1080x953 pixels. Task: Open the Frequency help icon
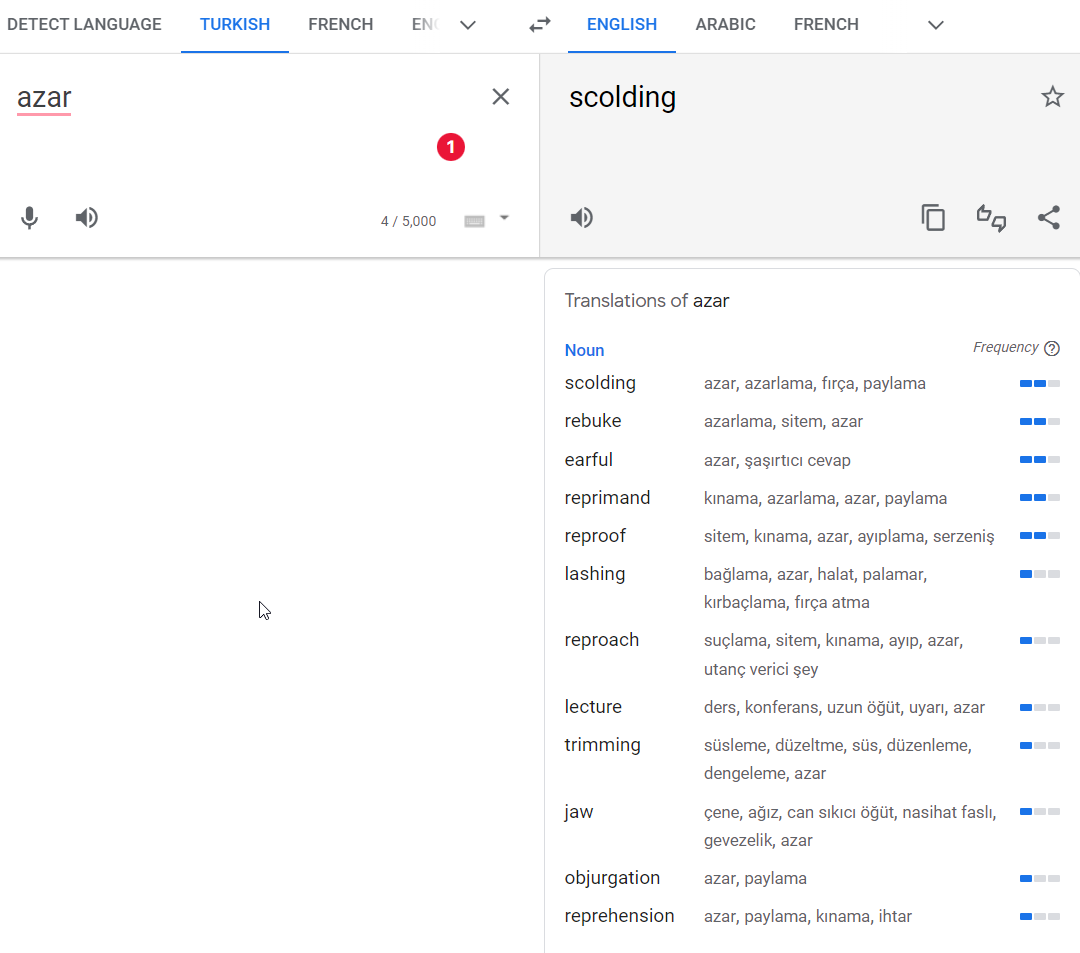click(x=1051, y=348)
